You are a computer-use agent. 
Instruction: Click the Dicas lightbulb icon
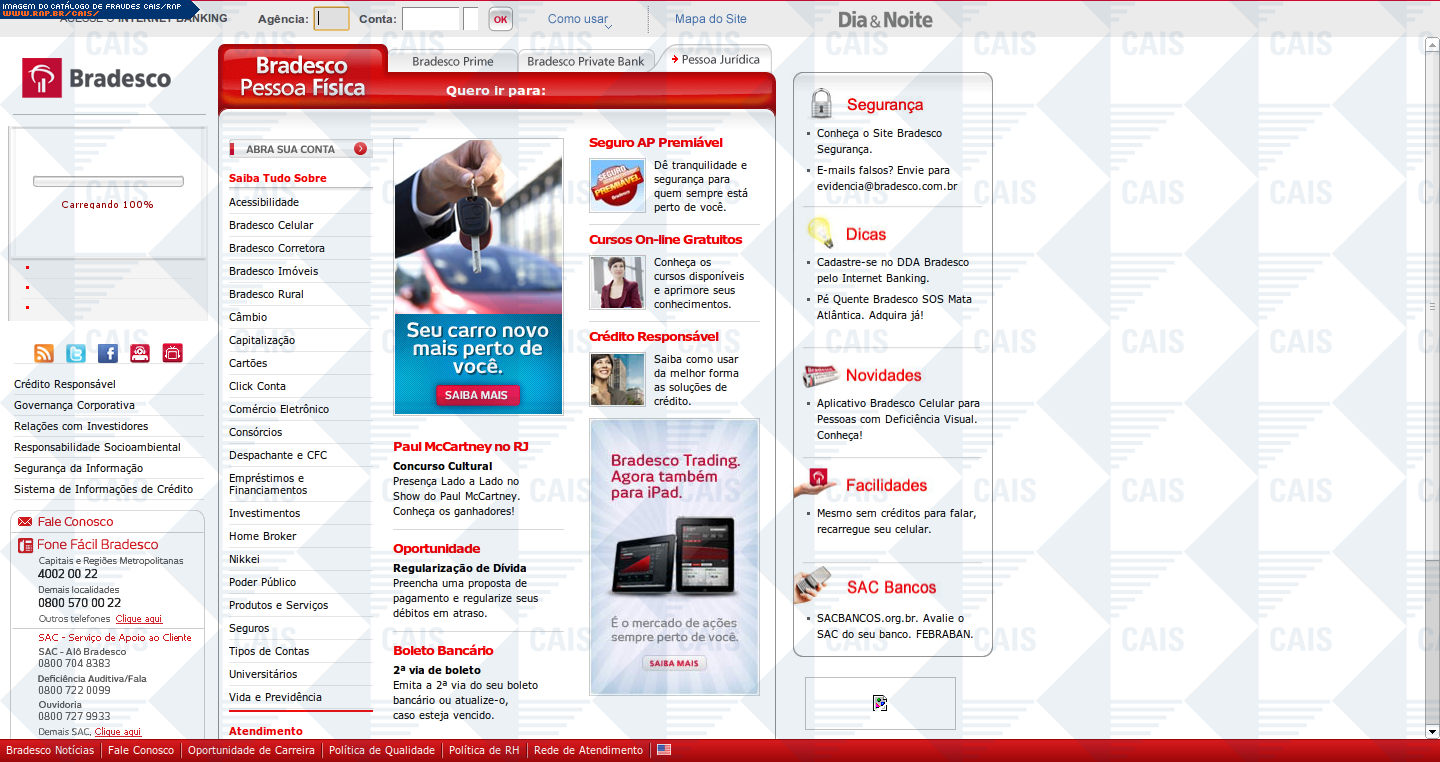pos(821,233)
